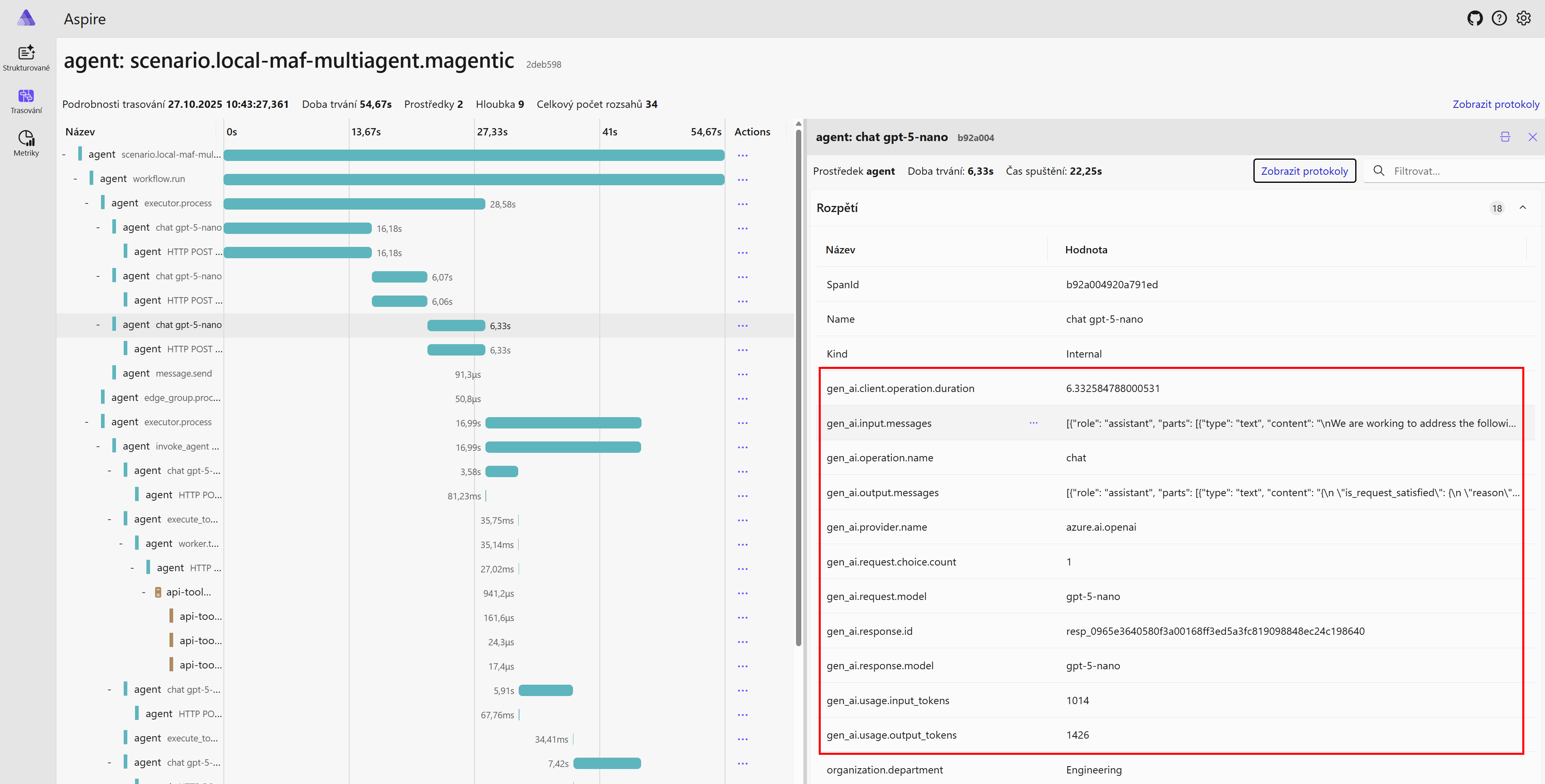Screen dimensions: 1545x784
Task: Click the help question mark icon
Action: (x=1499, y=19)
